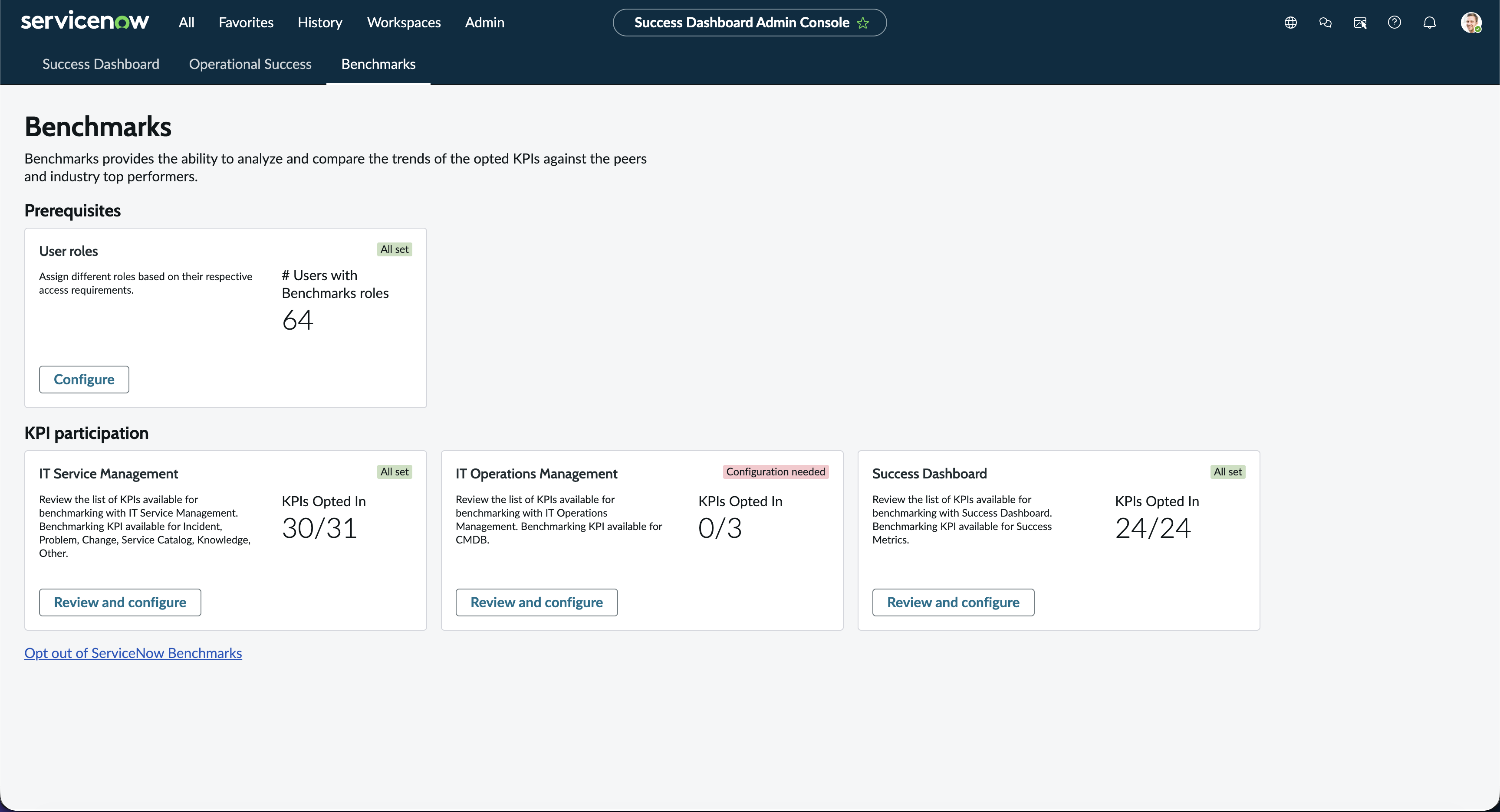The width and height of the screenshot is (1500, 812).
Task: Click the KPI participation section heading
Action: (x=86, y=433)
